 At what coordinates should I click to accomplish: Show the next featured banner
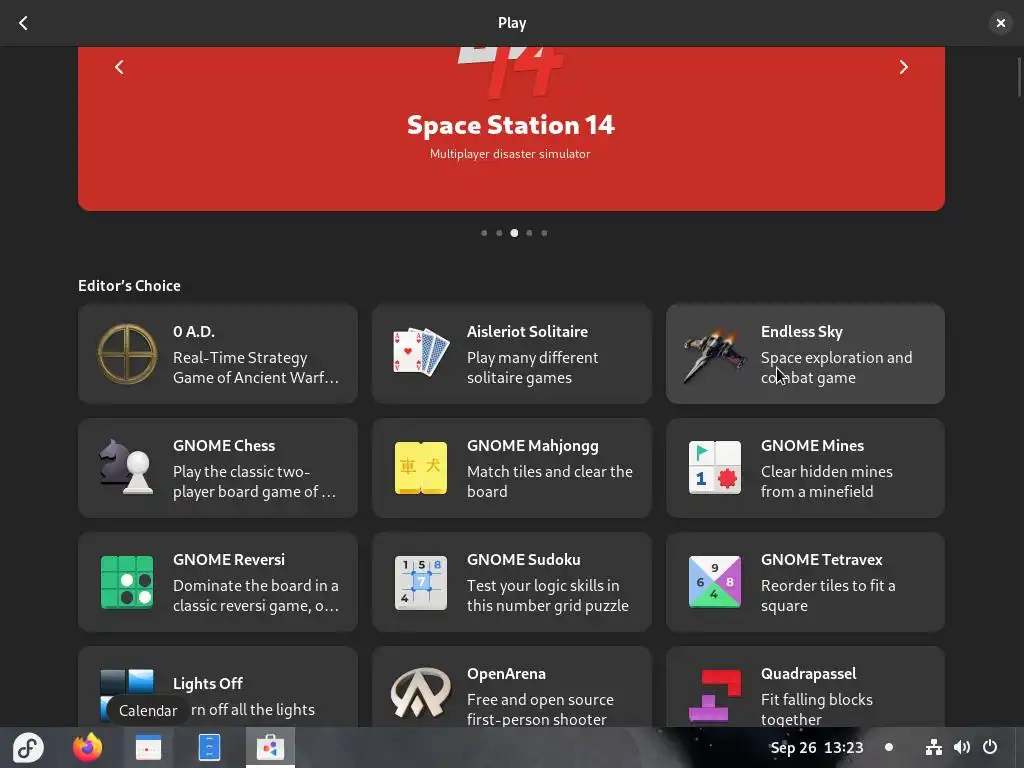click(904, 67)
